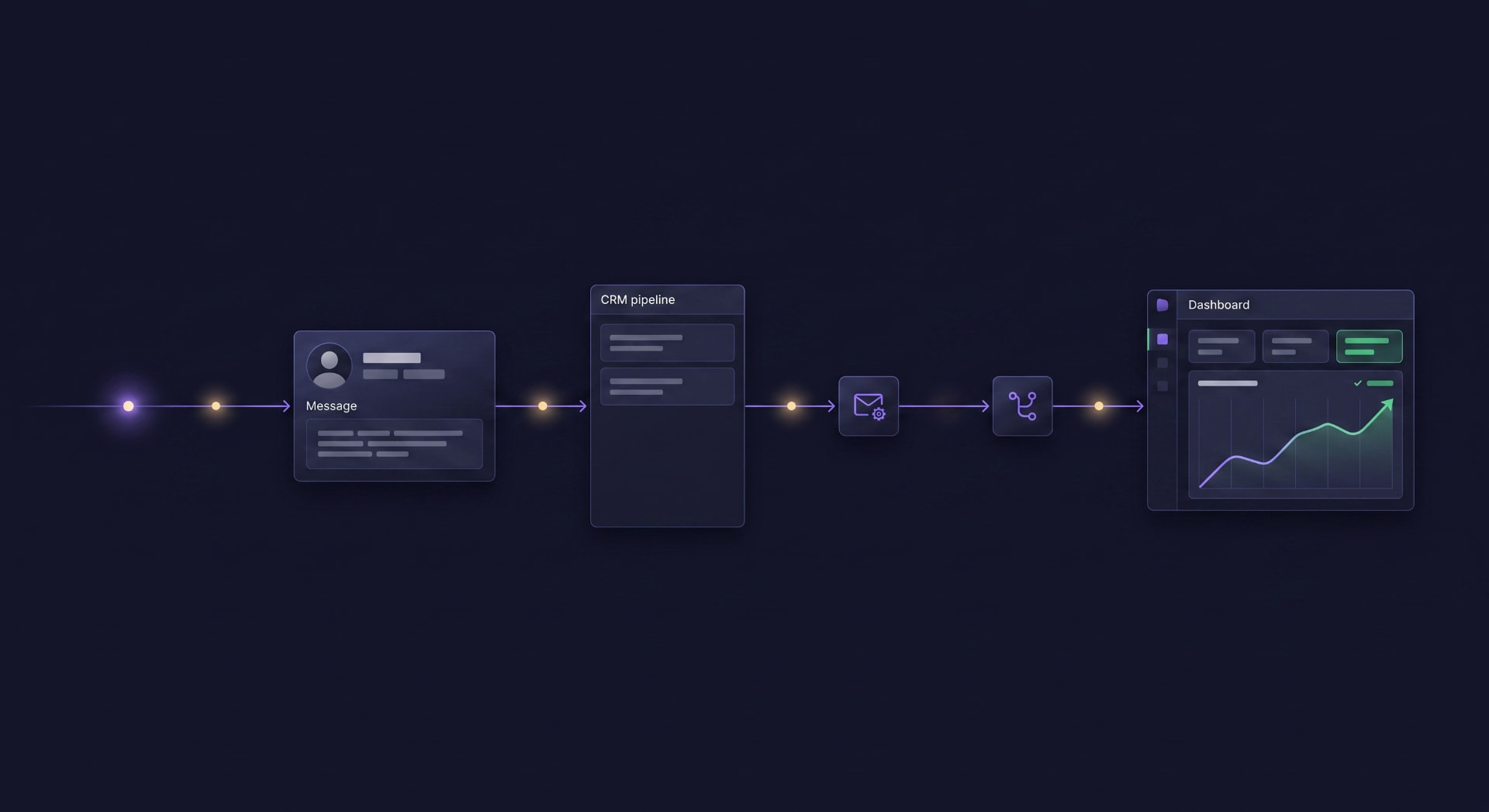Select the second record in CRM pipeline
This screenshot has height=812, width=1489.
(667, 386)
